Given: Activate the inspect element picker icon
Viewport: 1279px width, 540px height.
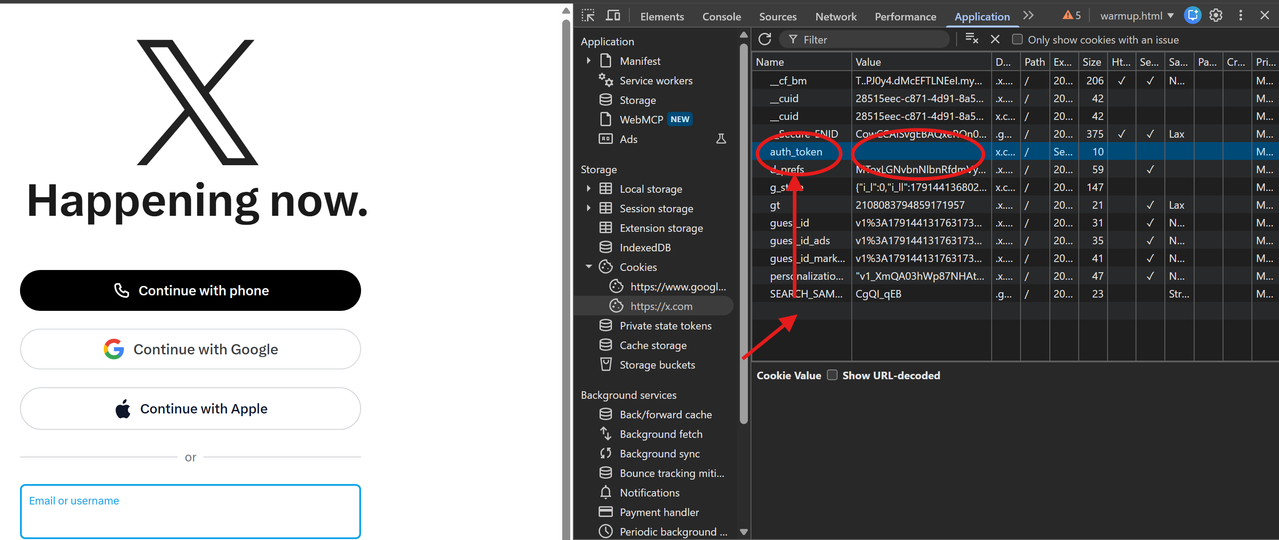Looking at the screenshot, I should [x=588, y=16].
